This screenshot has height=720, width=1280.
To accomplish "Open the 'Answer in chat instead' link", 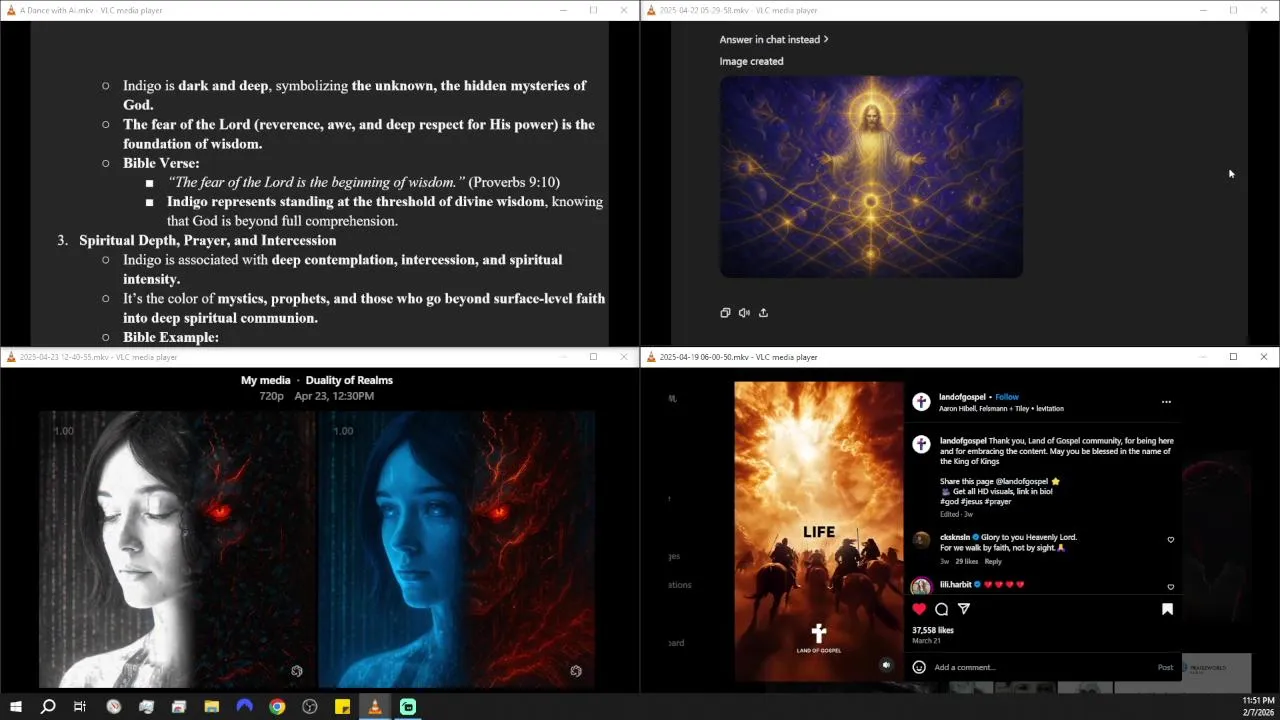I will pyautogui.click(x=774, y=39).
